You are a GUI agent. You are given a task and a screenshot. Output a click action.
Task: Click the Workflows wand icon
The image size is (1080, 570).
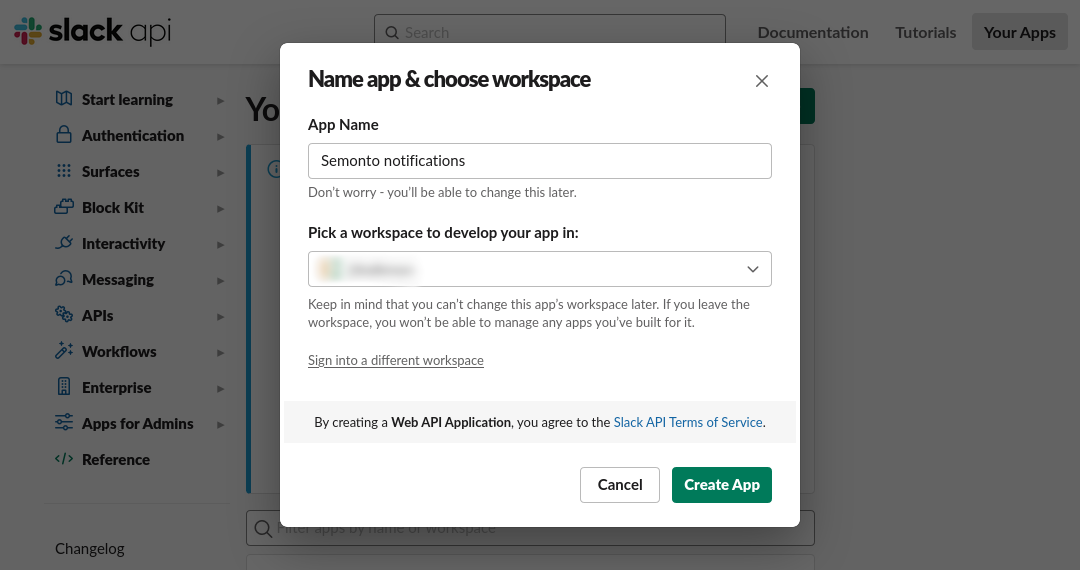(x=64, y=351)
